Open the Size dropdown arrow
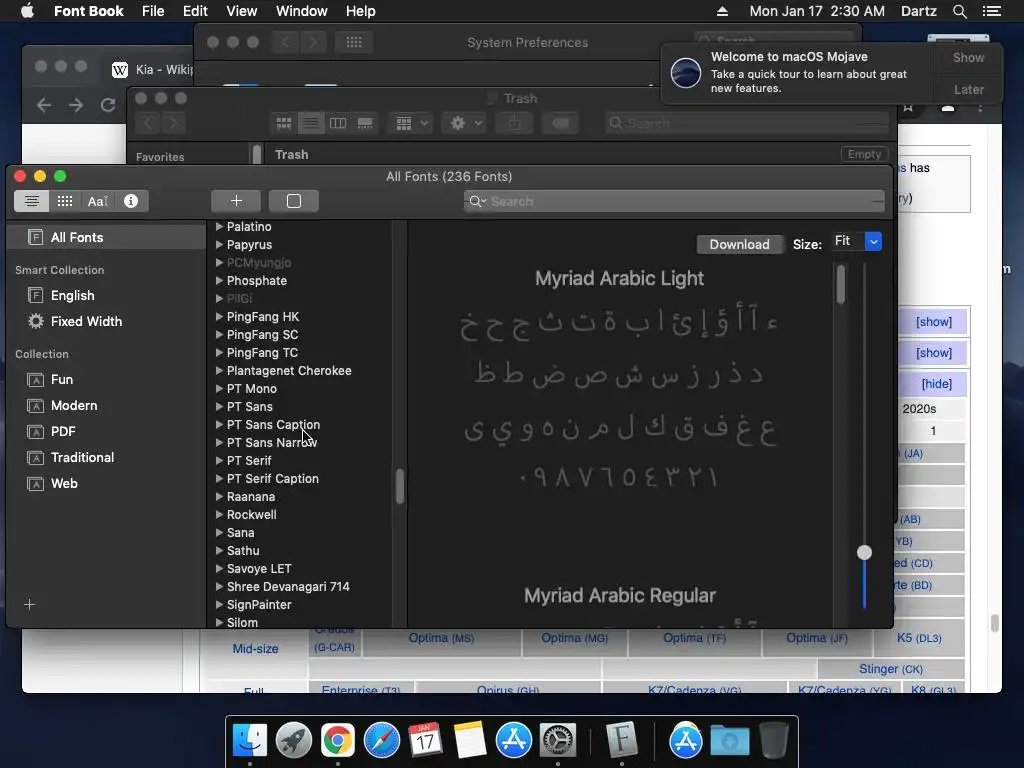This screenshot has height=768, width=1024. pyautogui.click(x=873, y=242)
